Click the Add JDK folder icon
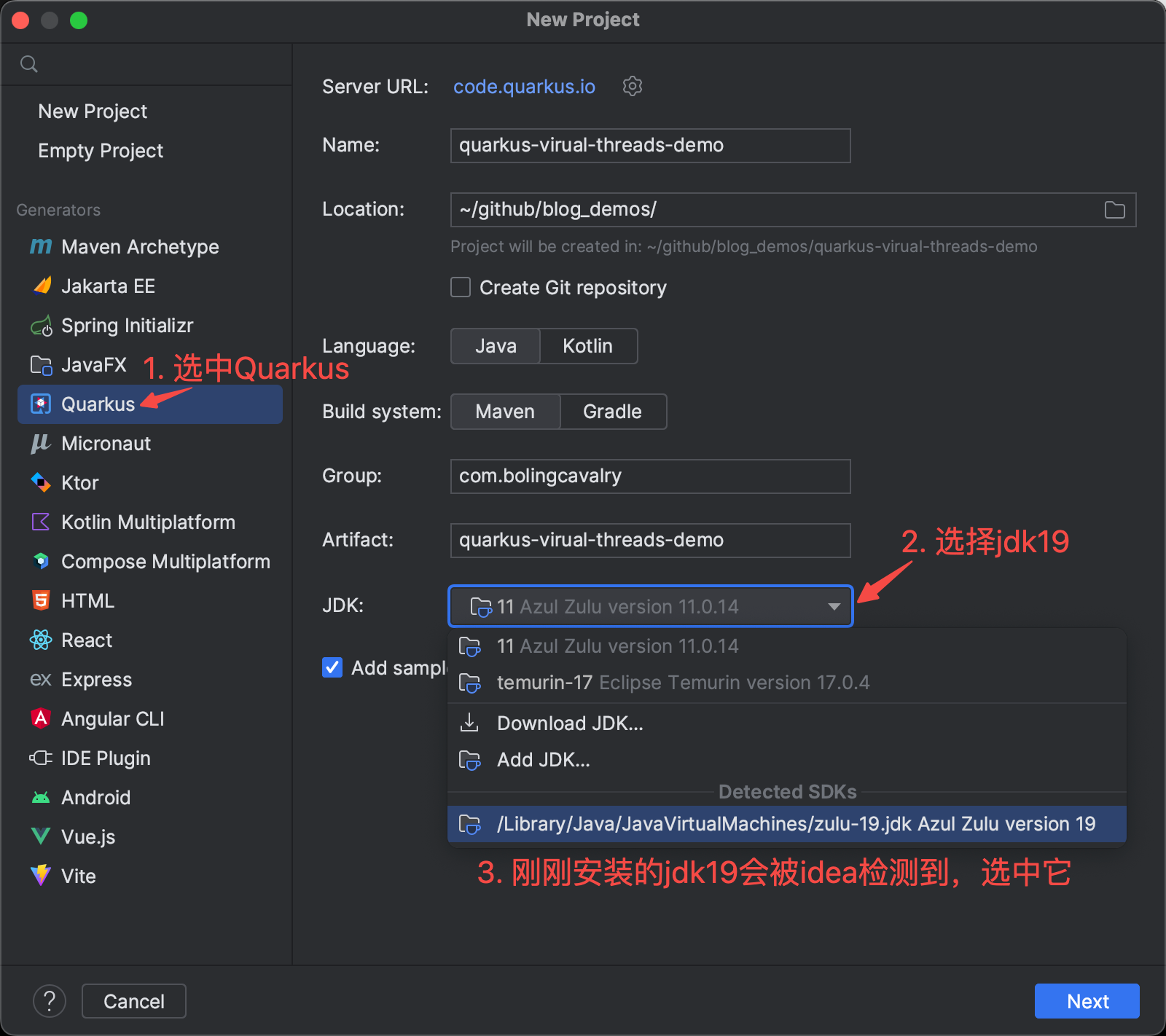 point(470,760)
